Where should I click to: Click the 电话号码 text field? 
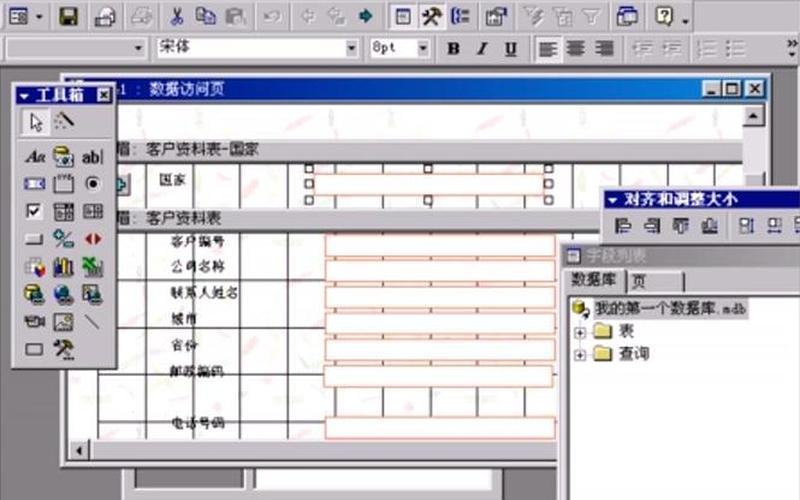440,428
